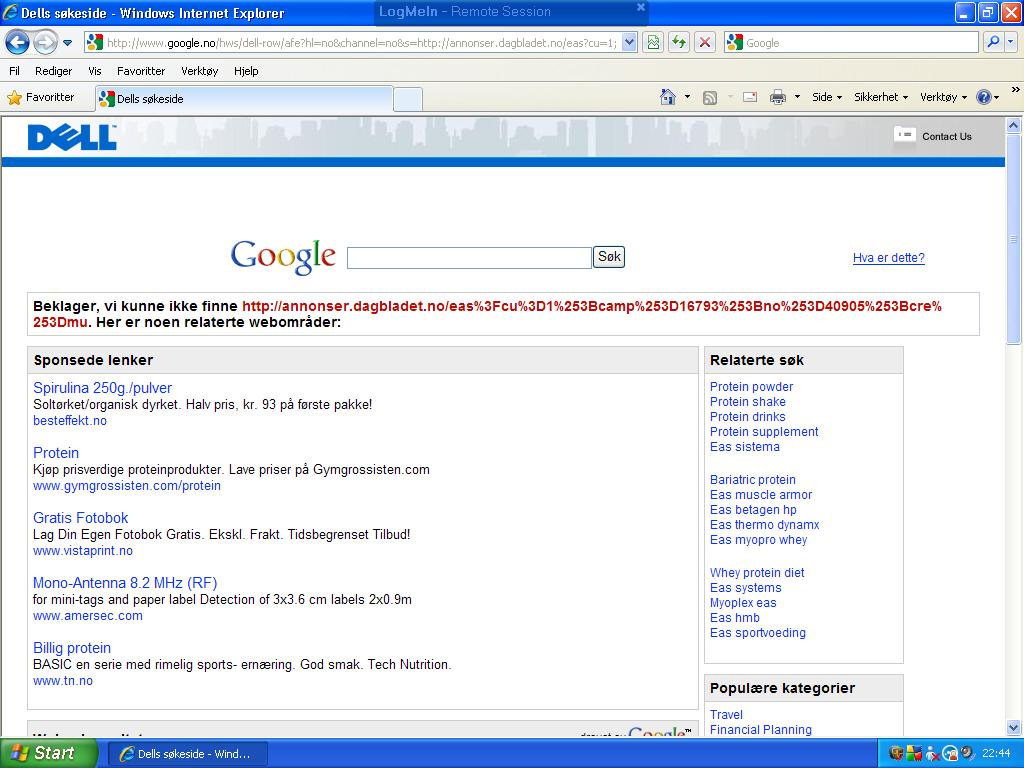Image resolution: width=1024 pixels, height=768 pixels.
Task: Open the Gratis Fotobok link
Action: pos(80,518)
